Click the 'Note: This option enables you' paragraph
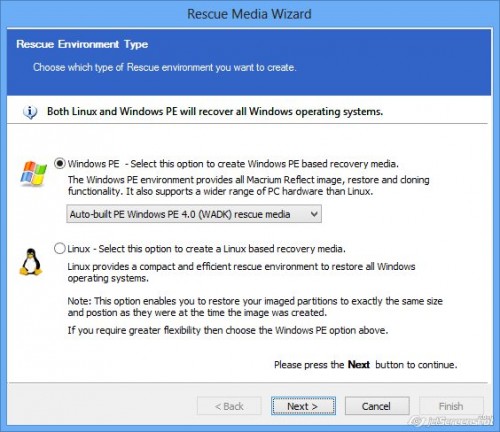The width and height of the screenshot is (500, 432). coord(255,307)
